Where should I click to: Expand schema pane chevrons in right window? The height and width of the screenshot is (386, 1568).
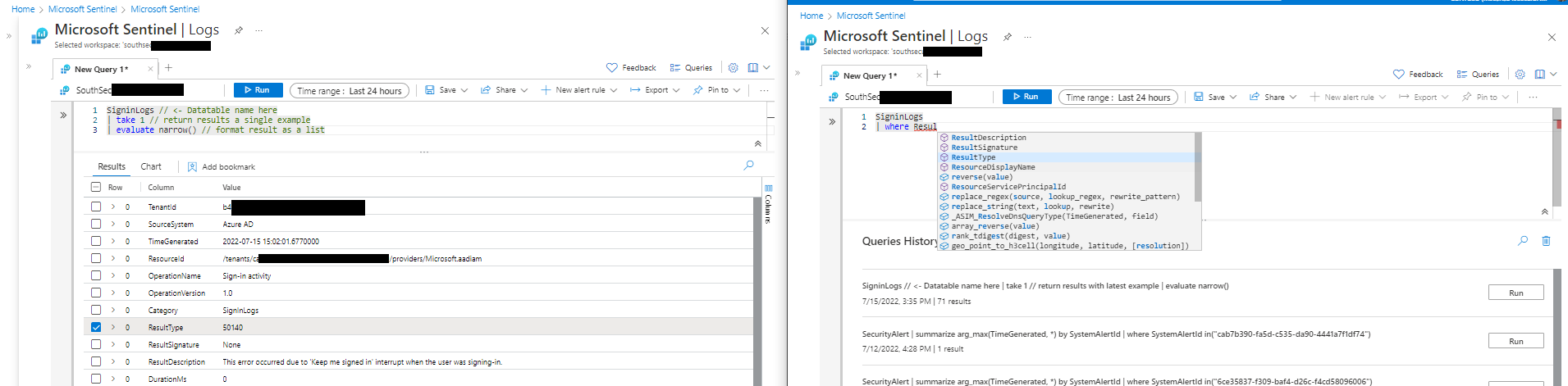click(x=832, y=122)
